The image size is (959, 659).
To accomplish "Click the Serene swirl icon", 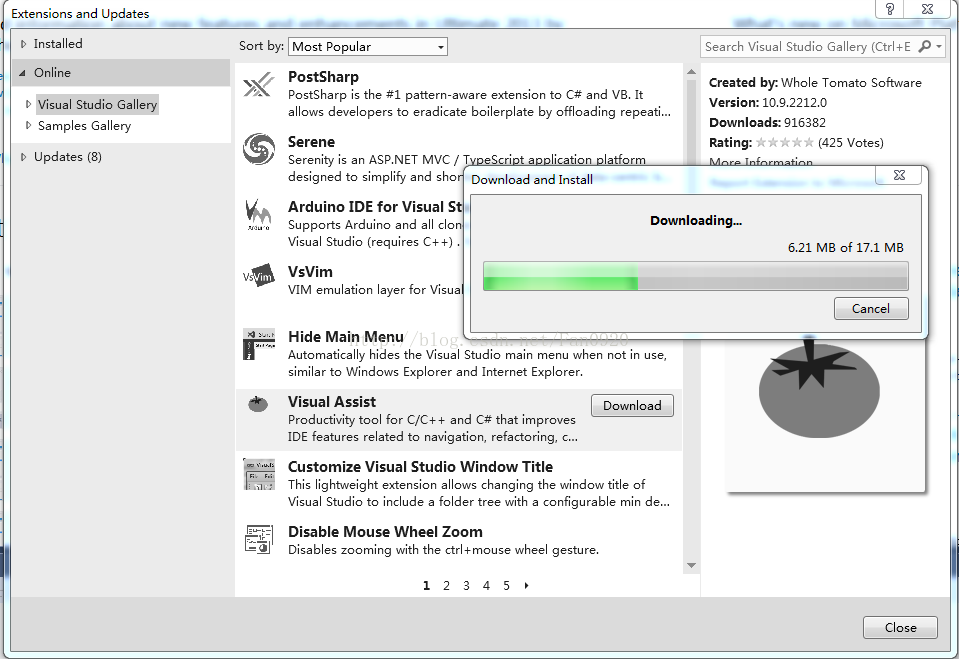I will [258, 149].
